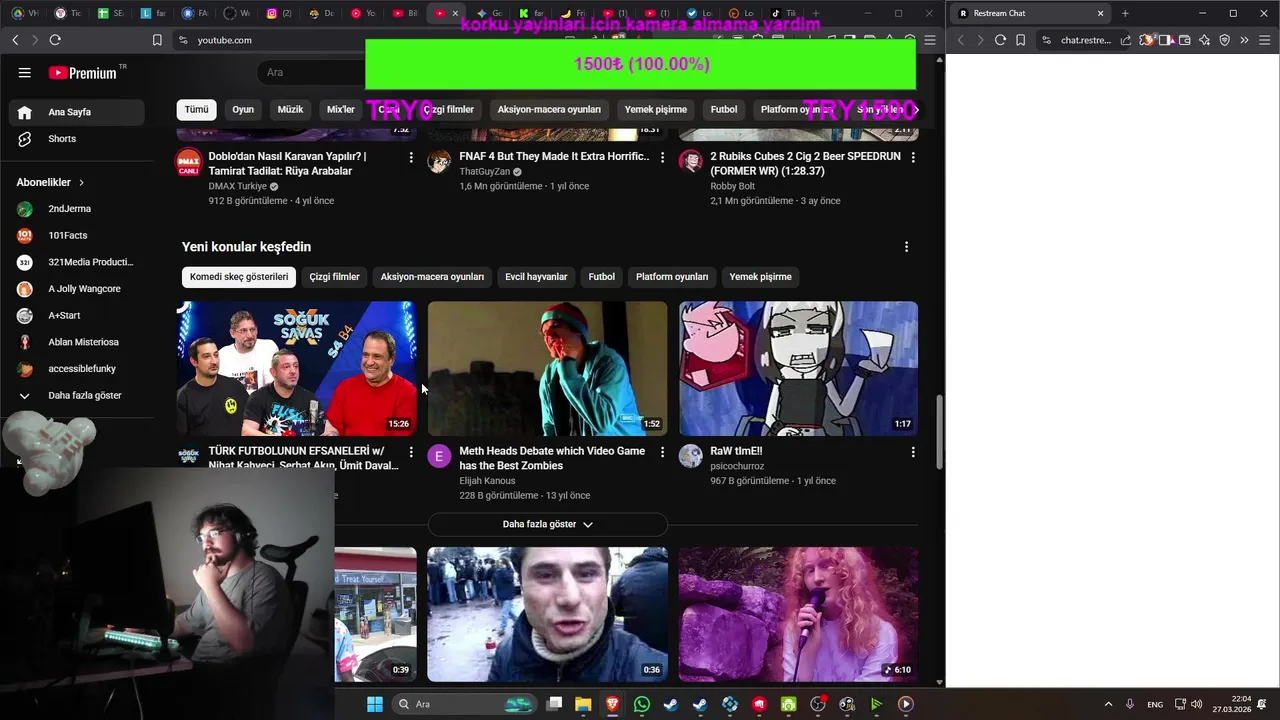Open Robby Bolt channel link

coord(732,186)
